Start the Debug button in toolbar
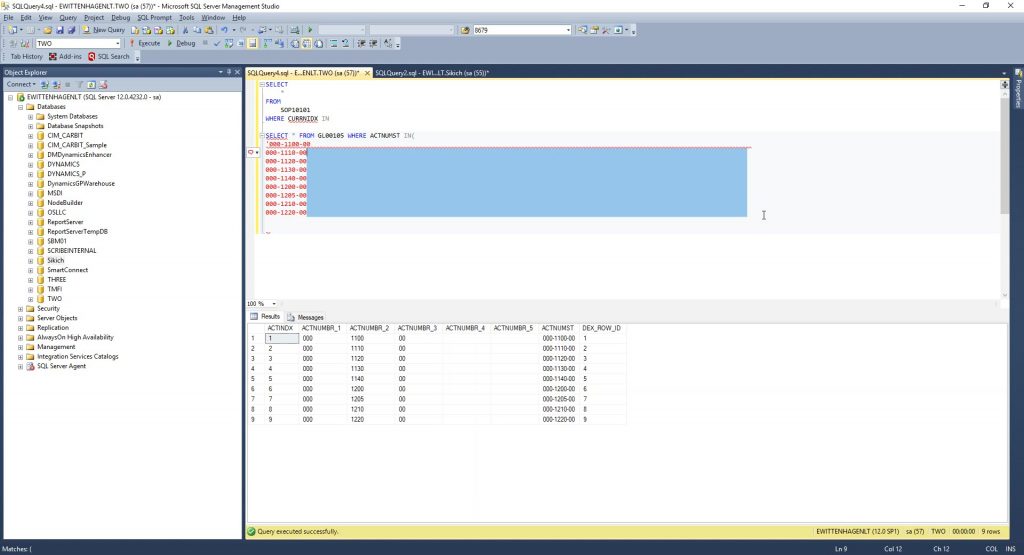The height and width of the screenshot is (555, 1024). [182, 43]
